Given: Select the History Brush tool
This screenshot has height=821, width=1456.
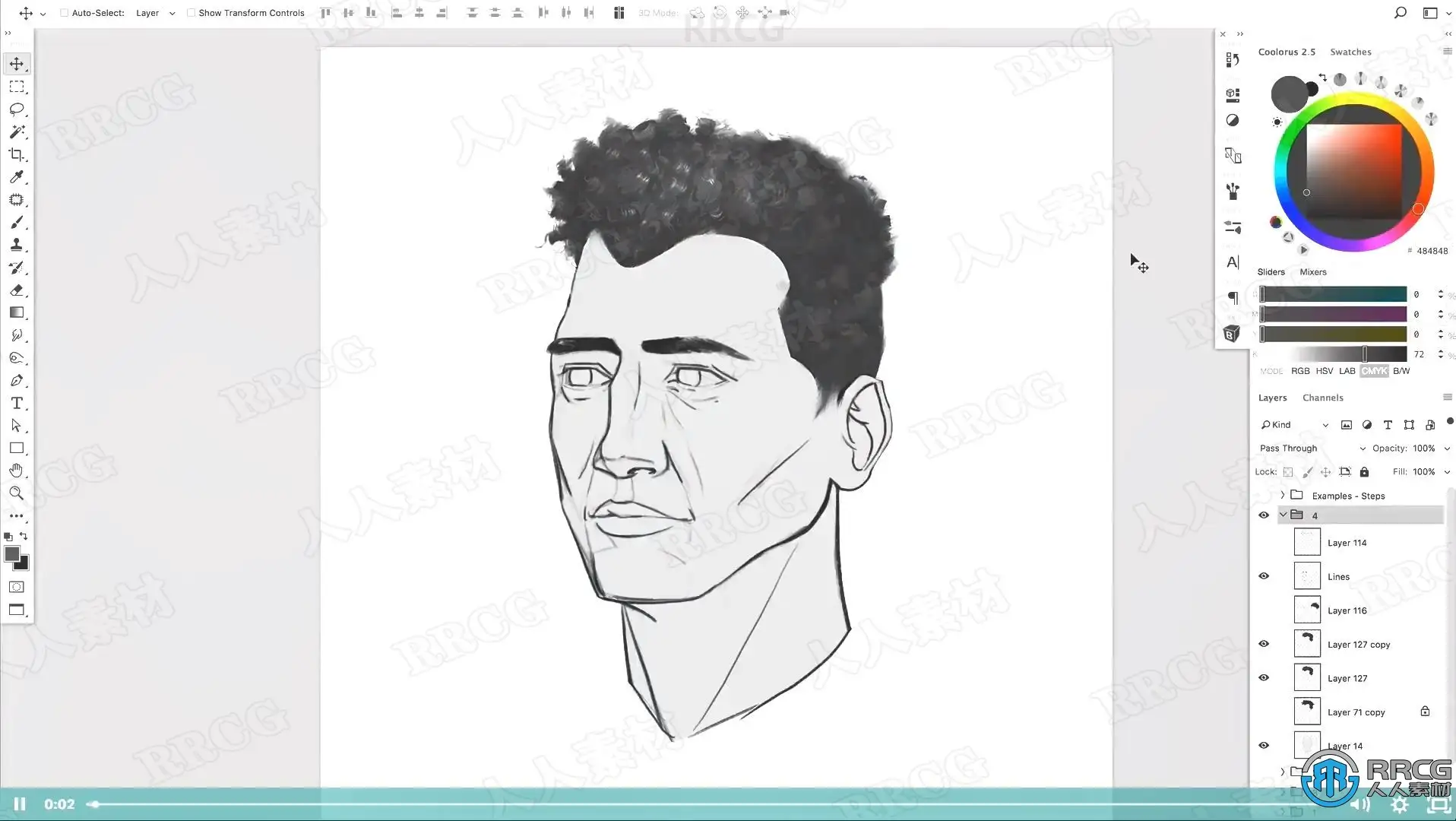Looking at the screenshot, I should (x=17, y=268).
